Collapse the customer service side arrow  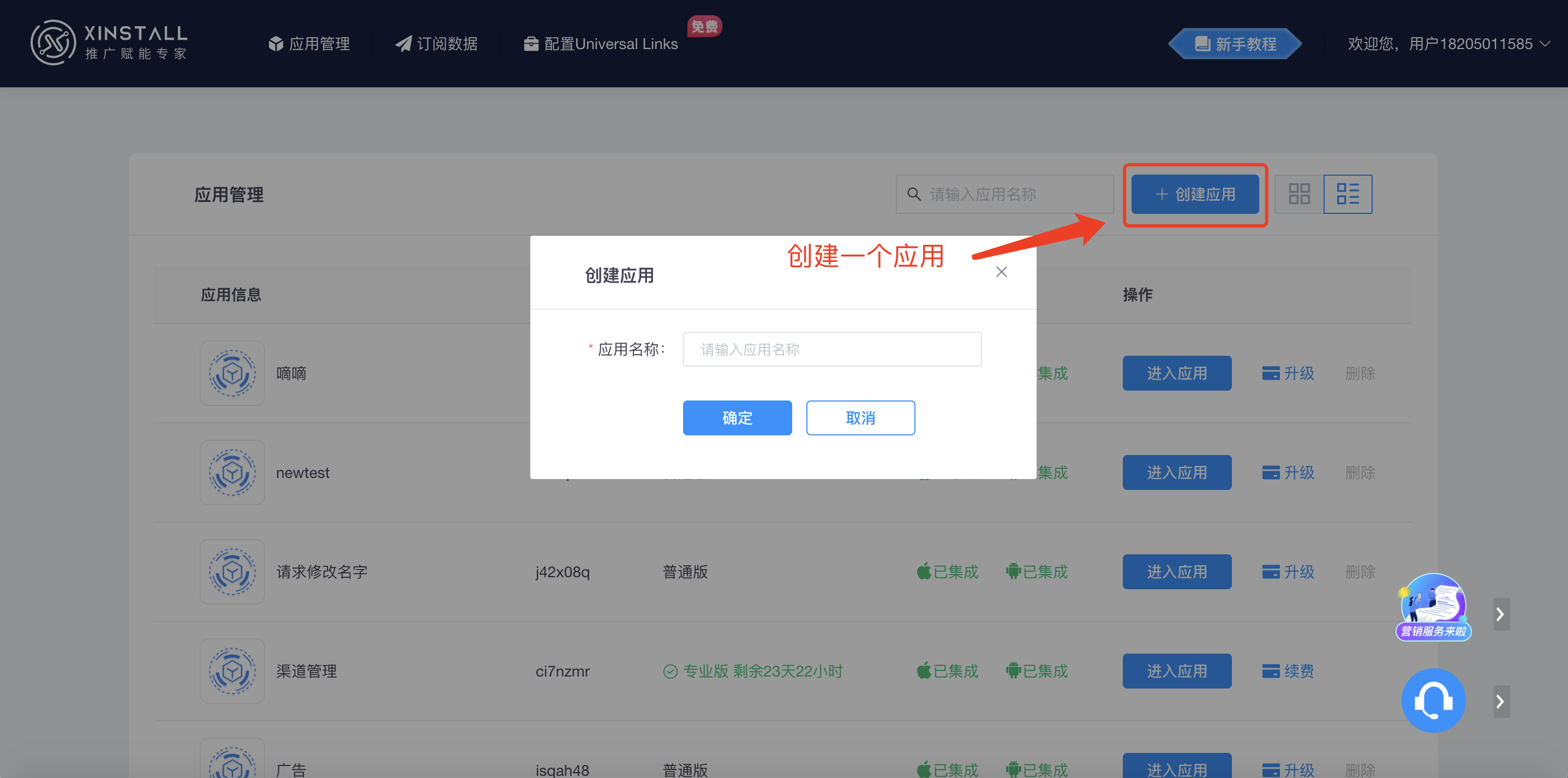[x=1501, y=702]
